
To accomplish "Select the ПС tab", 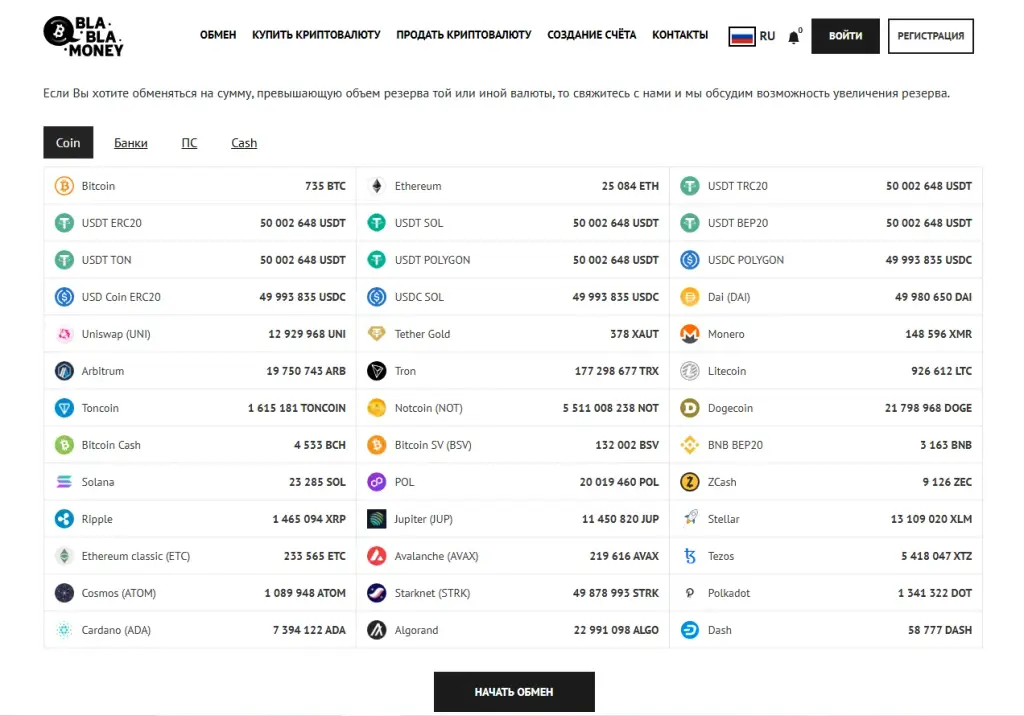I will point(189,143).
